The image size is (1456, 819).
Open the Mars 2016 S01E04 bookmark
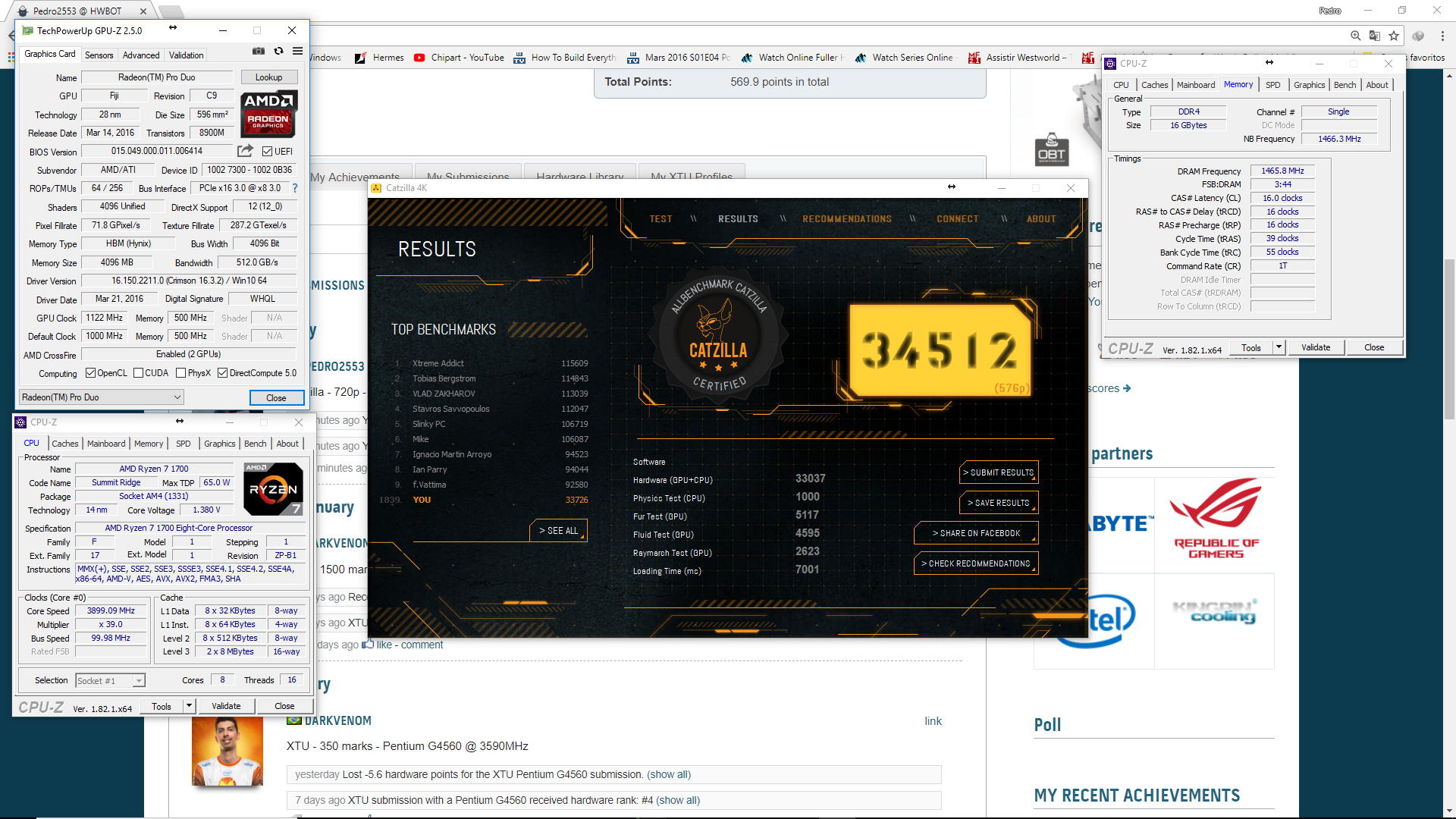(x=679, y=58)
